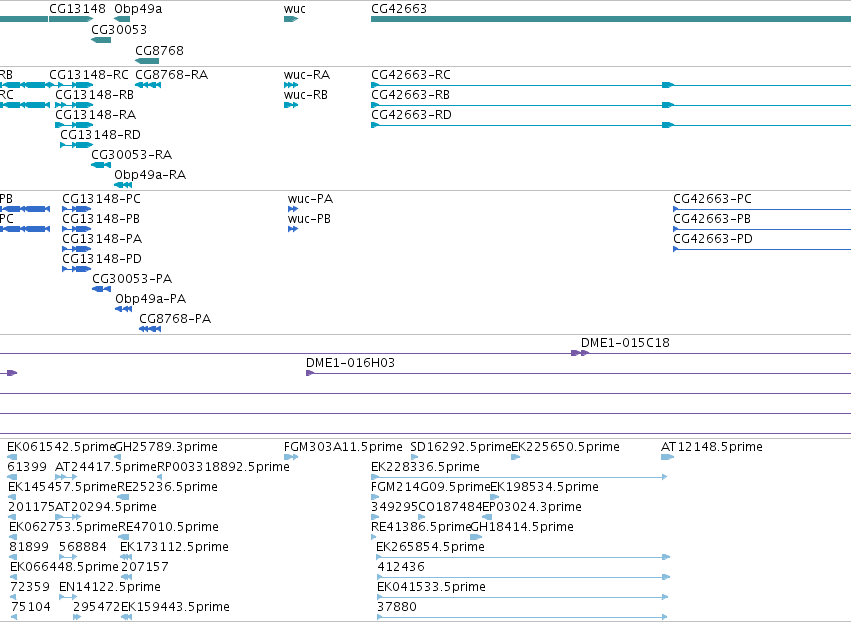Viewport: 851px width, 622px height.
Task: Click protein CG13148-PB
Action: pos(101,219)
